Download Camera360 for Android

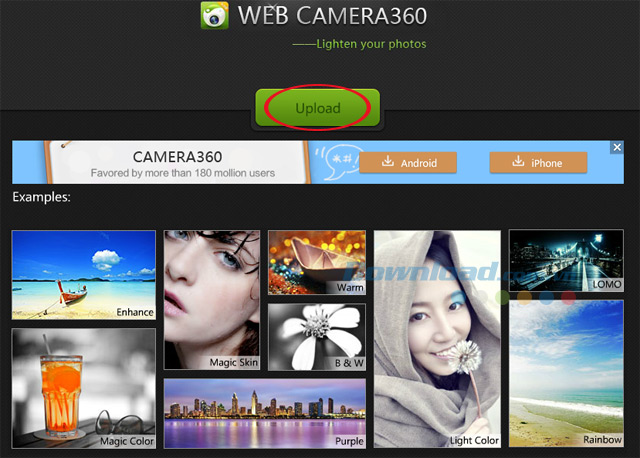point(408,162)
